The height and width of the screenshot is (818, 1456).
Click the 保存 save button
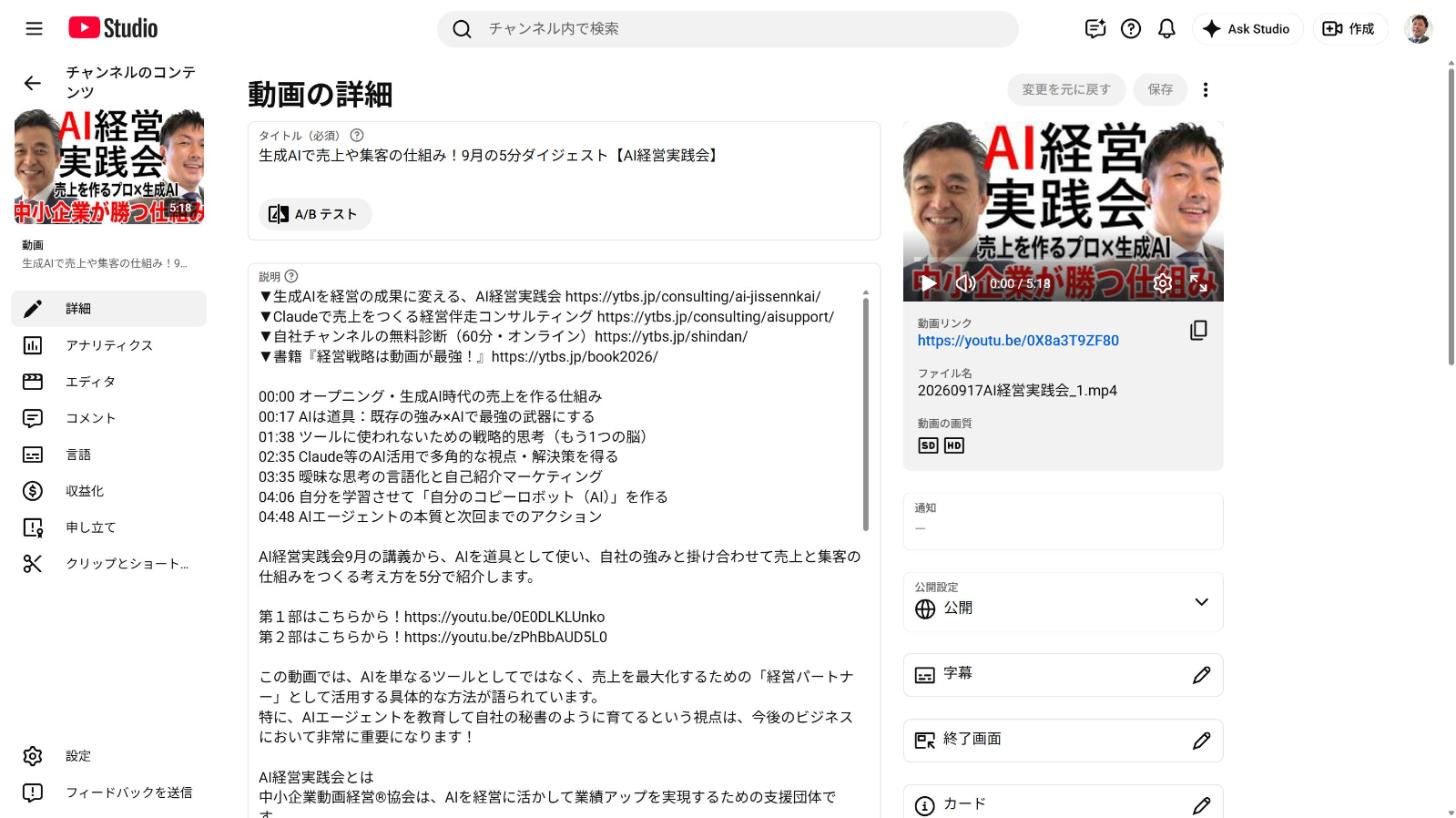click(x=1160, y=90)
